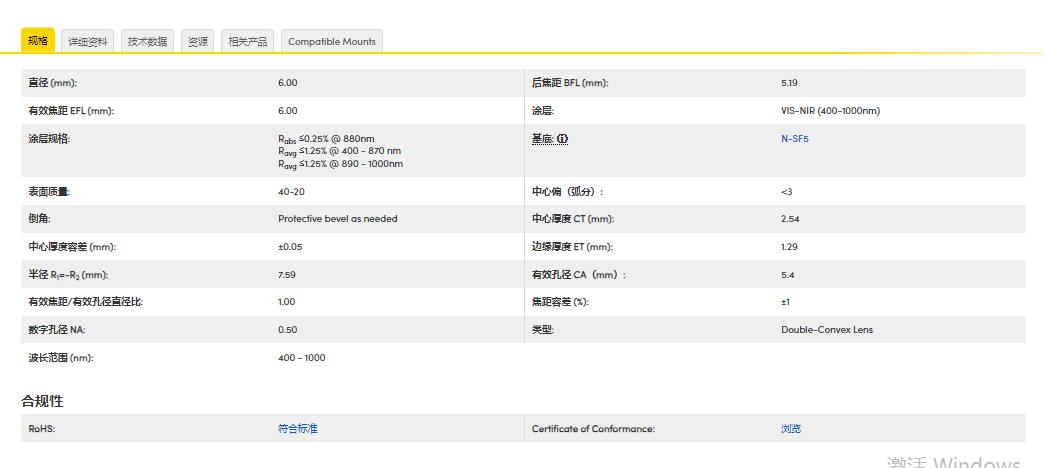Click the 0.50 numerical aperture value
The height and width of the screenshot is (468, 1044).
click(286, 330)
